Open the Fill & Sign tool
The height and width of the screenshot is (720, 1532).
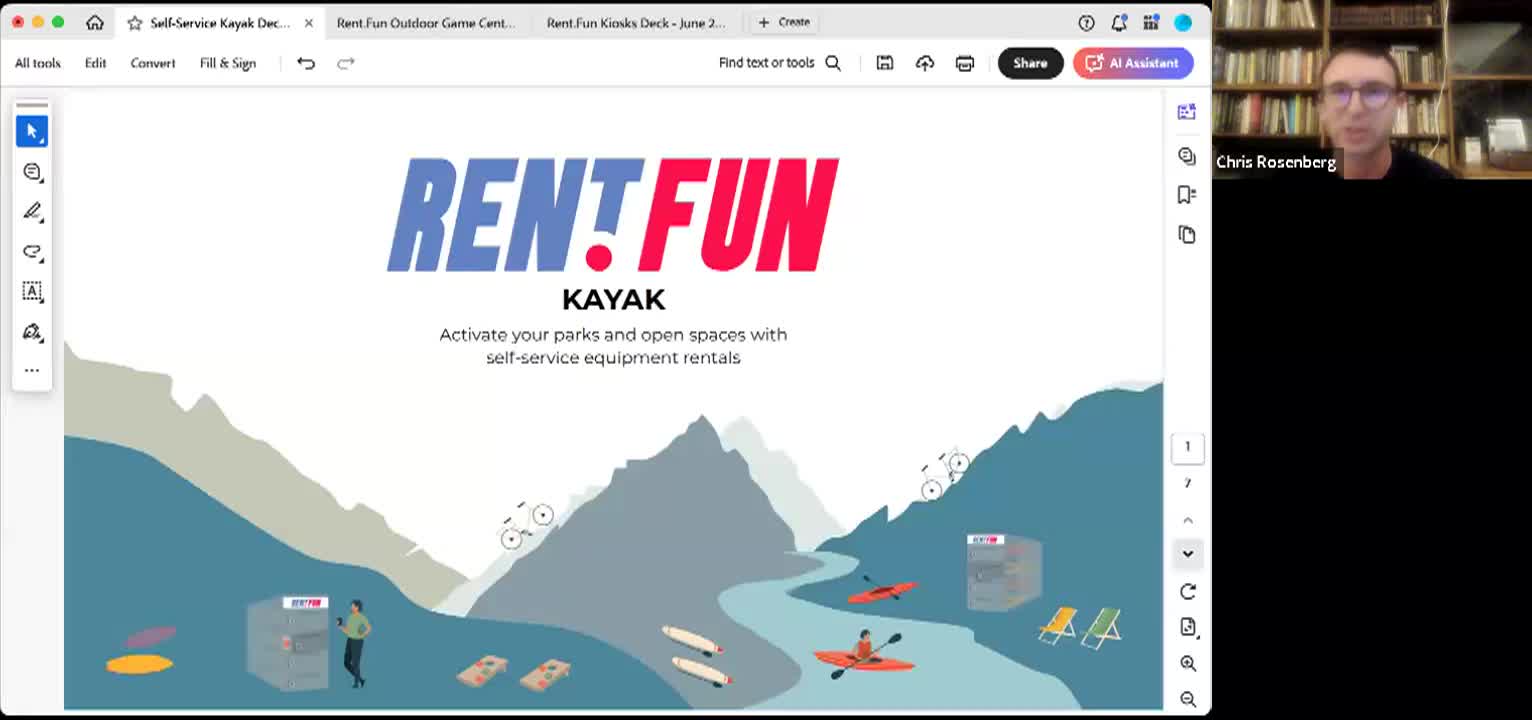coord(228,63)
